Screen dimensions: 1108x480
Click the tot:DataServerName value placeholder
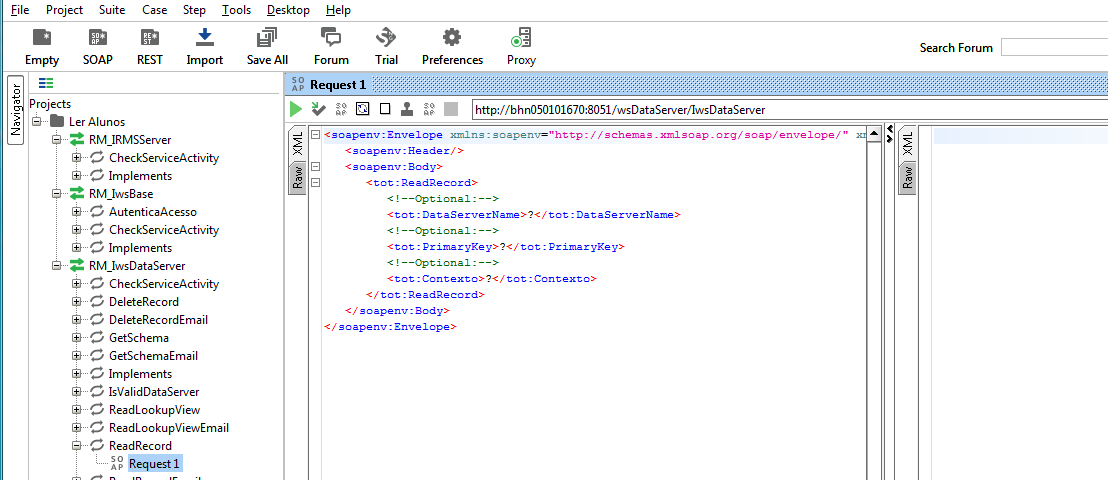click(531, 215)
